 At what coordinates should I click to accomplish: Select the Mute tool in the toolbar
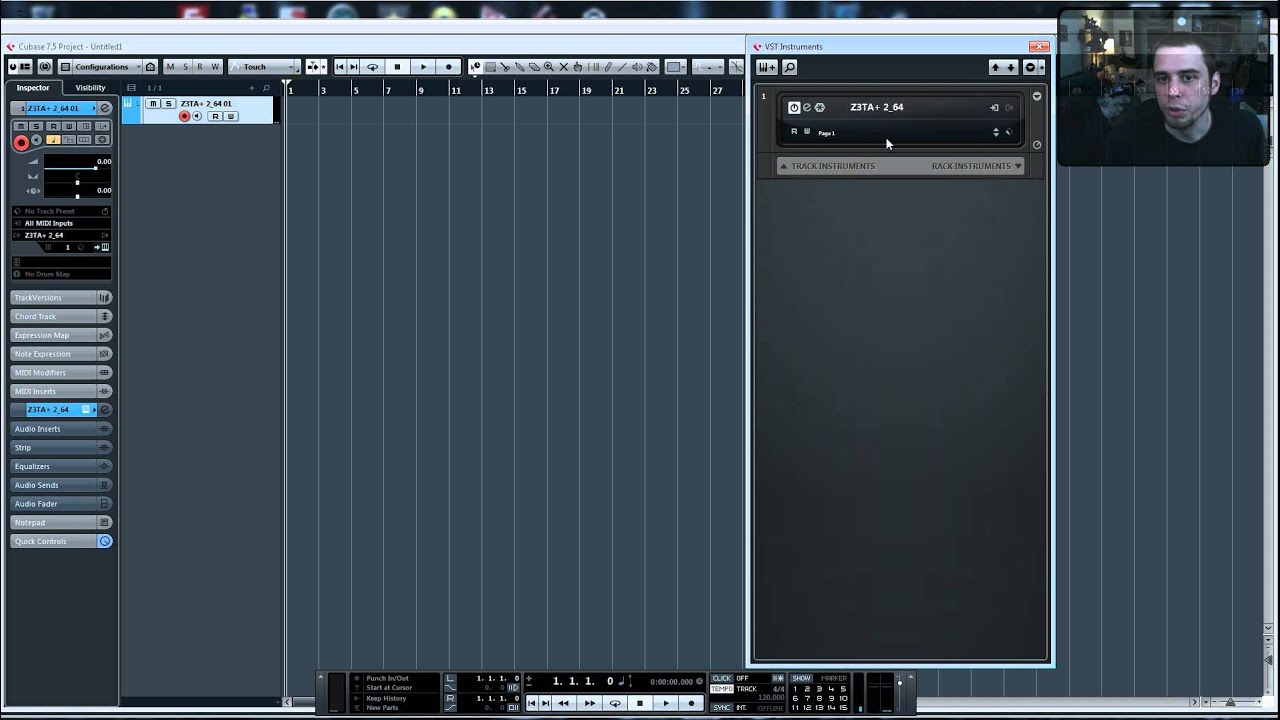click(564, 67)
